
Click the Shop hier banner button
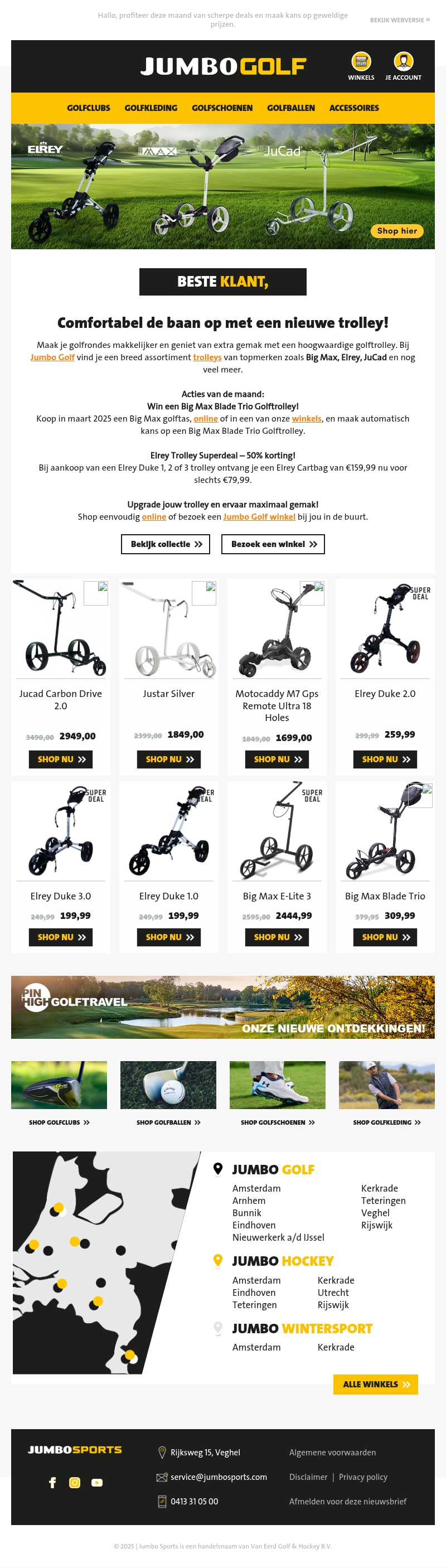(x=397, y=231)
